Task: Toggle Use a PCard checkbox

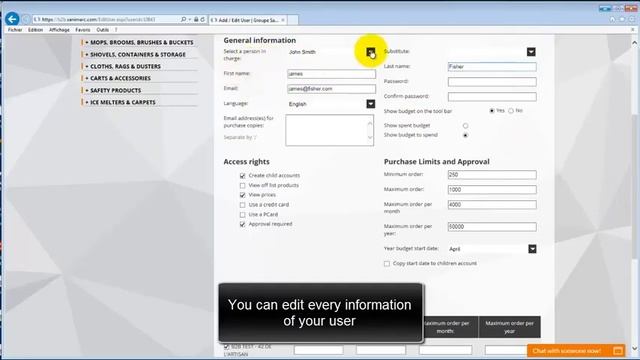Action: pos(242,214)
